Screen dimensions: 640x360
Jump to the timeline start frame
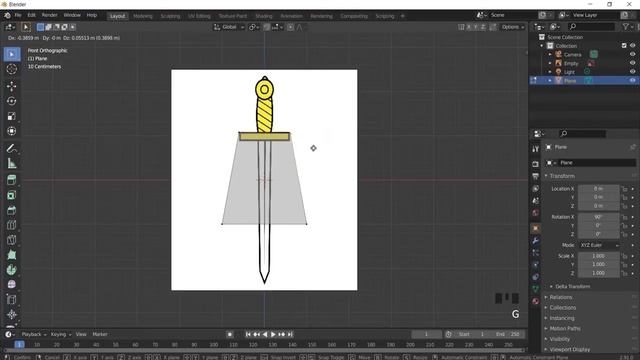click(248, 334)
